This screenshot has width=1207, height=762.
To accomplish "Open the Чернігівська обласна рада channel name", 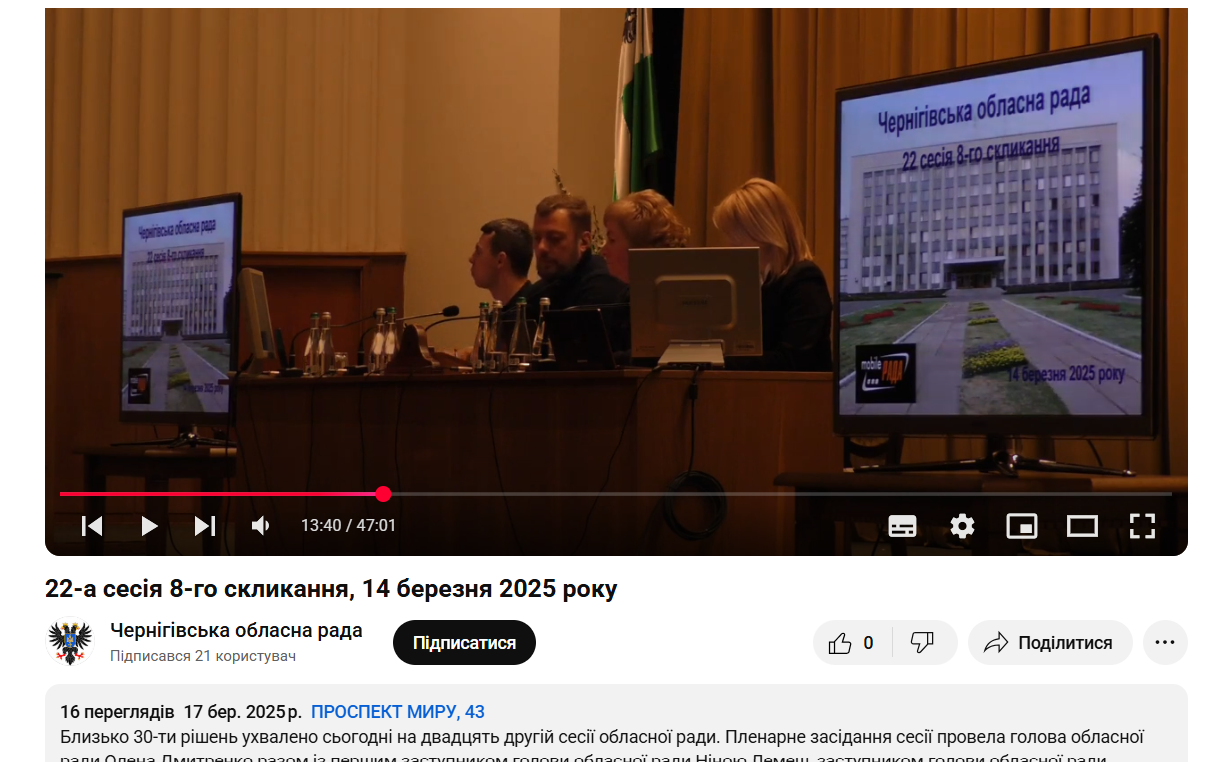I will [x=236, y=631].
